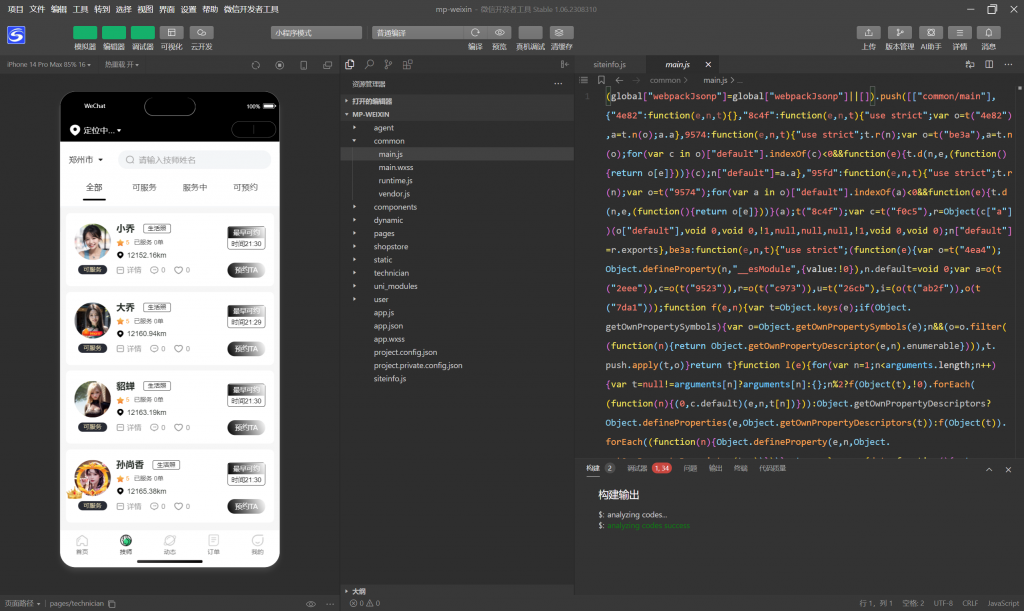Viewport: 1024px width, 611px height.
Task: Expand the components folder in file tree
Action: click(395, 207)
